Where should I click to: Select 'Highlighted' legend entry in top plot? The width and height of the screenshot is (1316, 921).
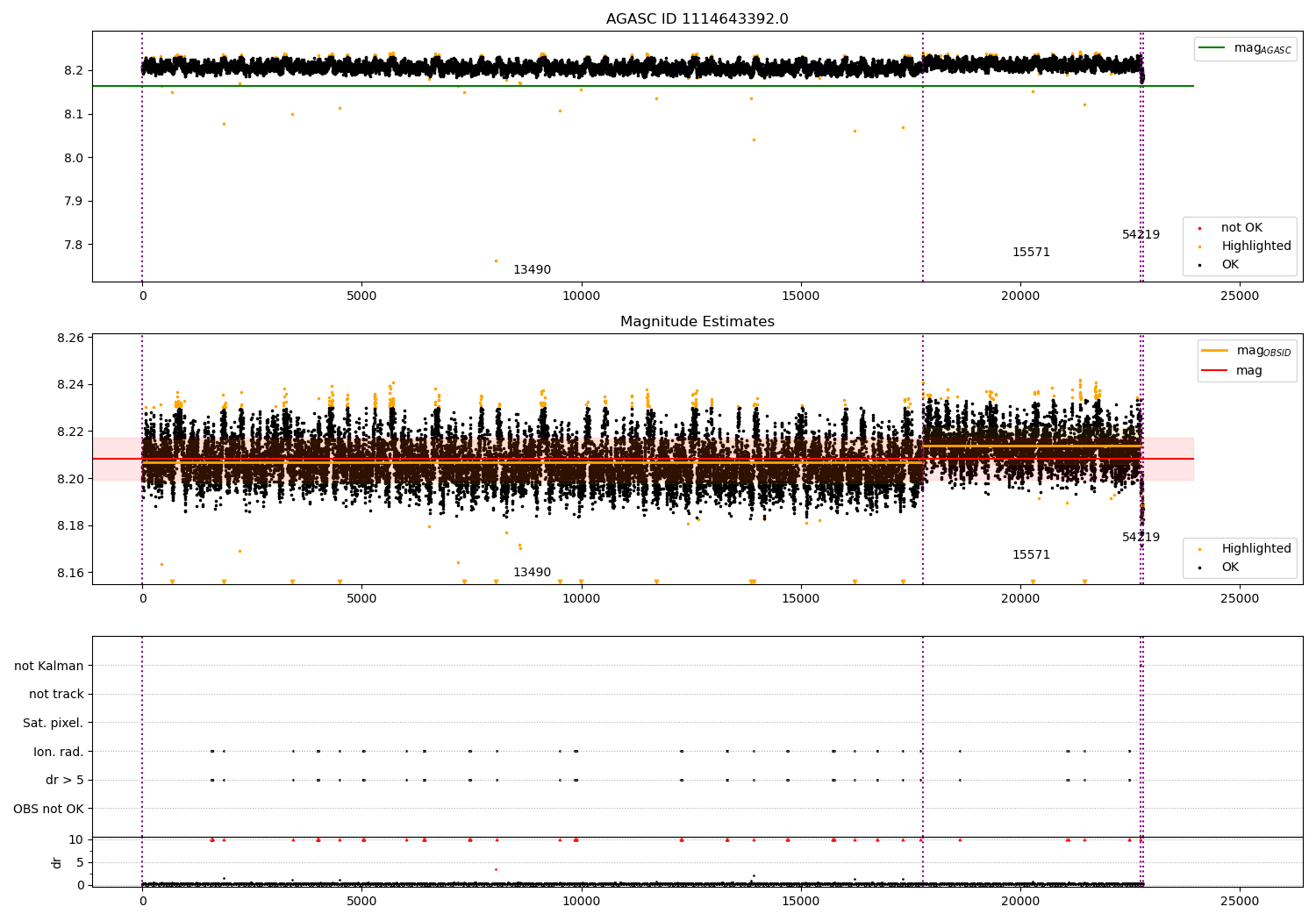pos(1255,246)
